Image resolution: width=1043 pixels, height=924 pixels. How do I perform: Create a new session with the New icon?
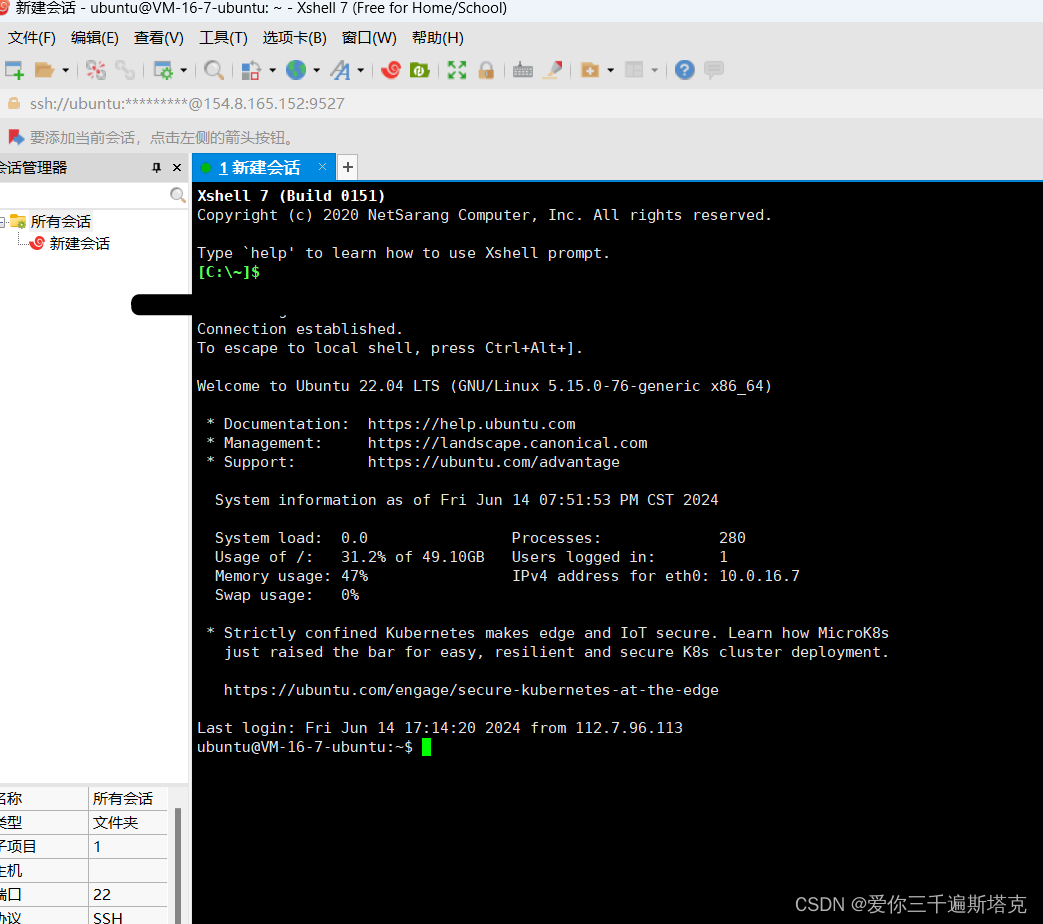14,70
